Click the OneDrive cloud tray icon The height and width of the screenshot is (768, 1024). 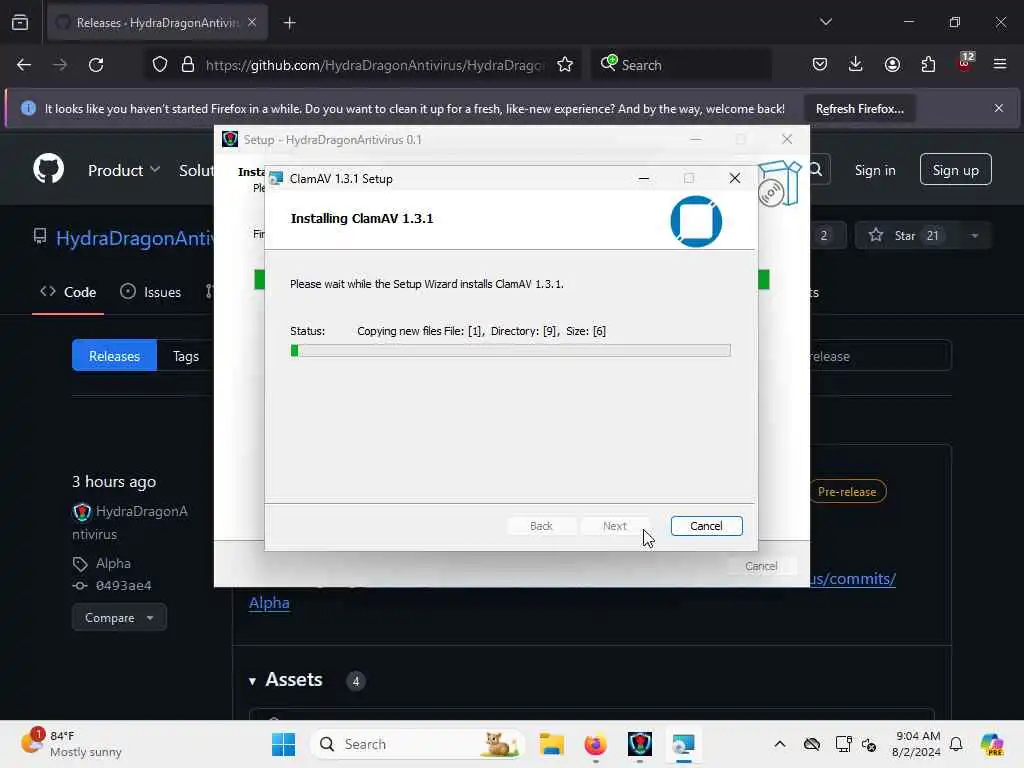point(812,744)
